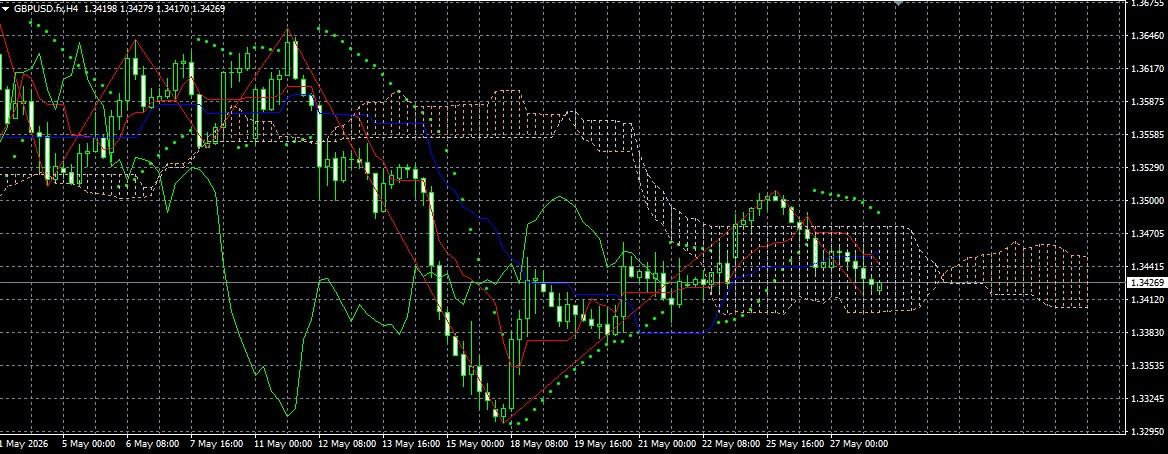
Task: Click the 1.33830 price scale label
Action: click(x=1147, y=332)
